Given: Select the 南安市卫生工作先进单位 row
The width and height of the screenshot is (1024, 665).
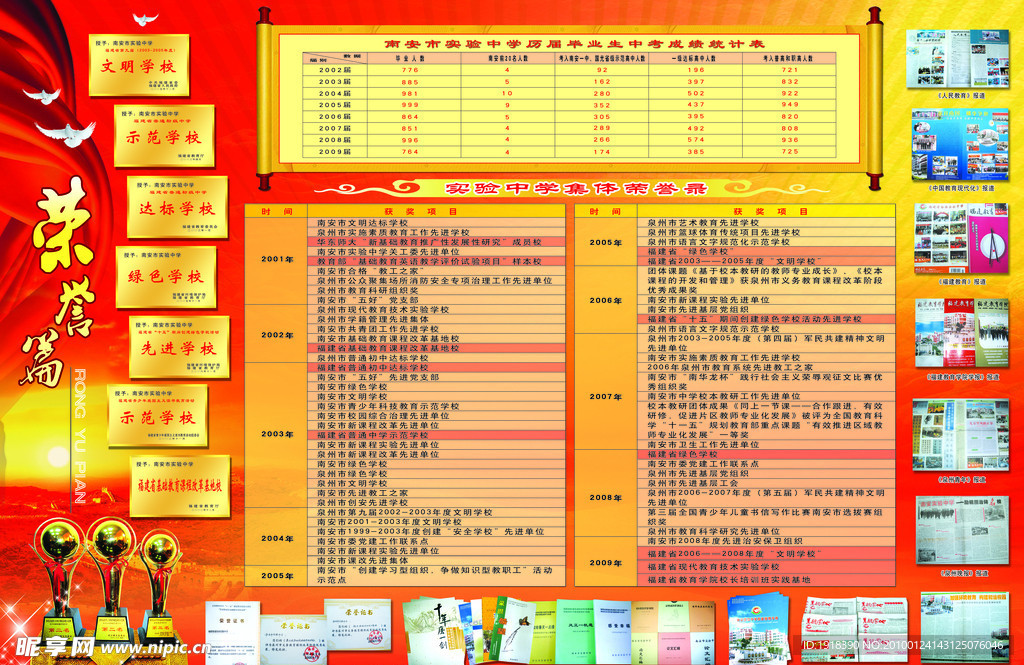Looking at the screenshot, I should 766,445.
